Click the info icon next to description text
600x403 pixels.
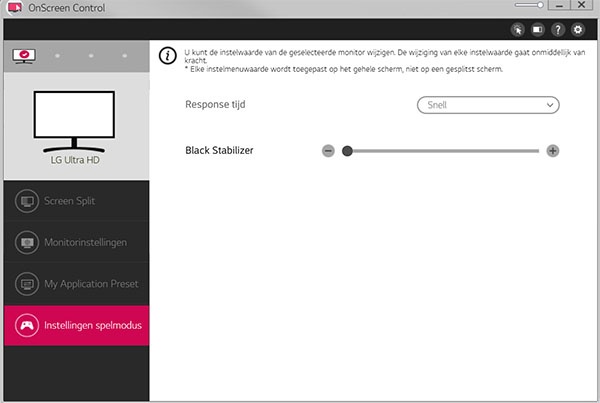pyautogui.click(x=168, y=56)
